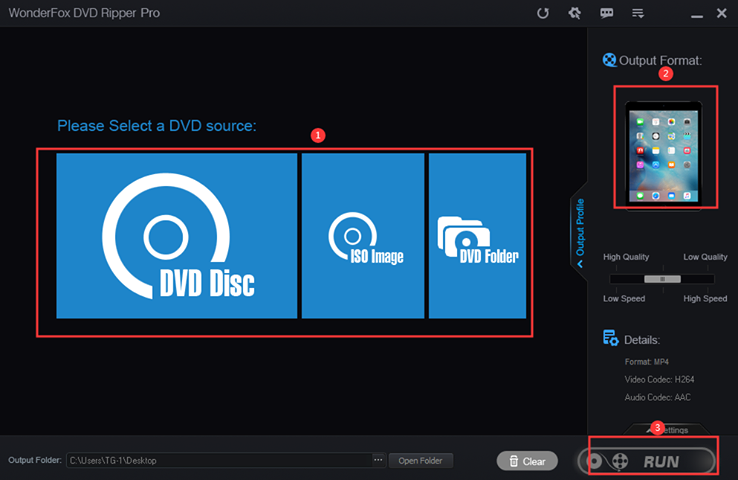Click the 'Format: MP4' detail text
The image size is (738, 480).
(647, 361)
